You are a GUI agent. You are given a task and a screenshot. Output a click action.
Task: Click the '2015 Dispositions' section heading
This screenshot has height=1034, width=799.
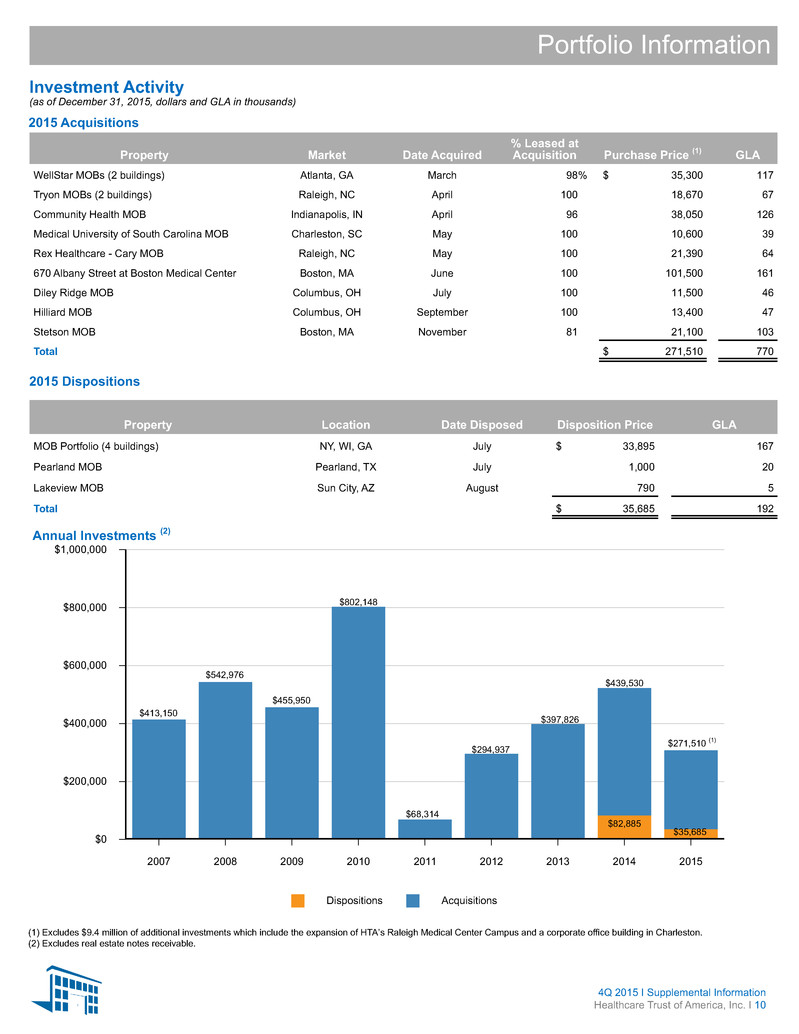click(84, 381)
